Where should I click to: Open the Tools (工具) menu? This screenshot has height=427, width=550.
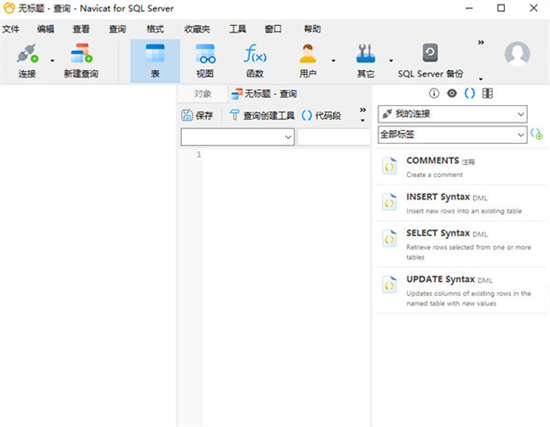[x=237, y=29]
